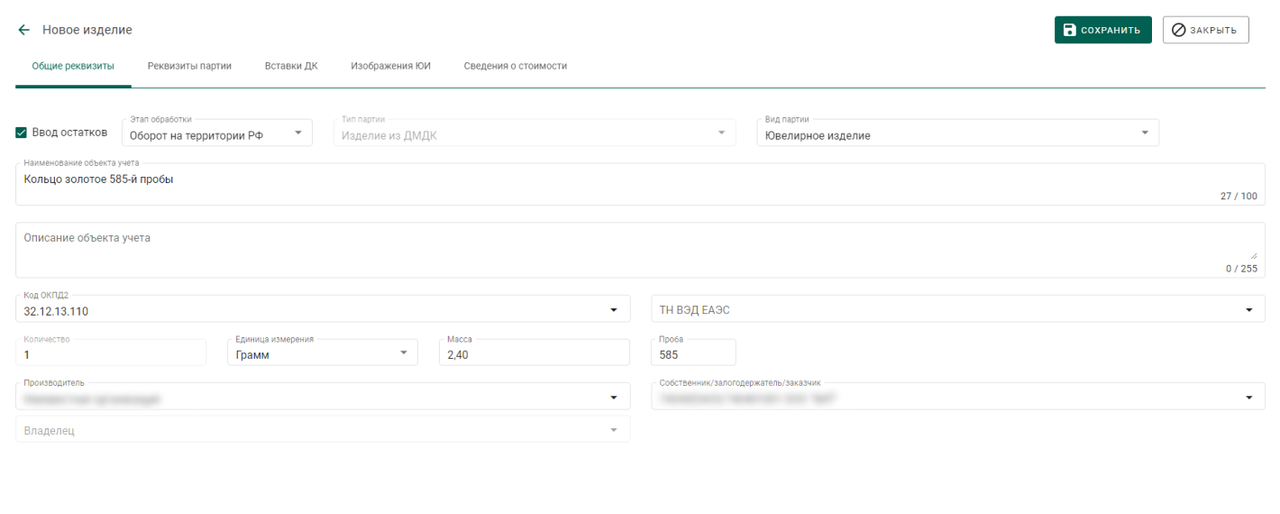The image size is (1280, 514).
Task: Open the Общие реквизиты tab
Action: (x=73, y=66)
